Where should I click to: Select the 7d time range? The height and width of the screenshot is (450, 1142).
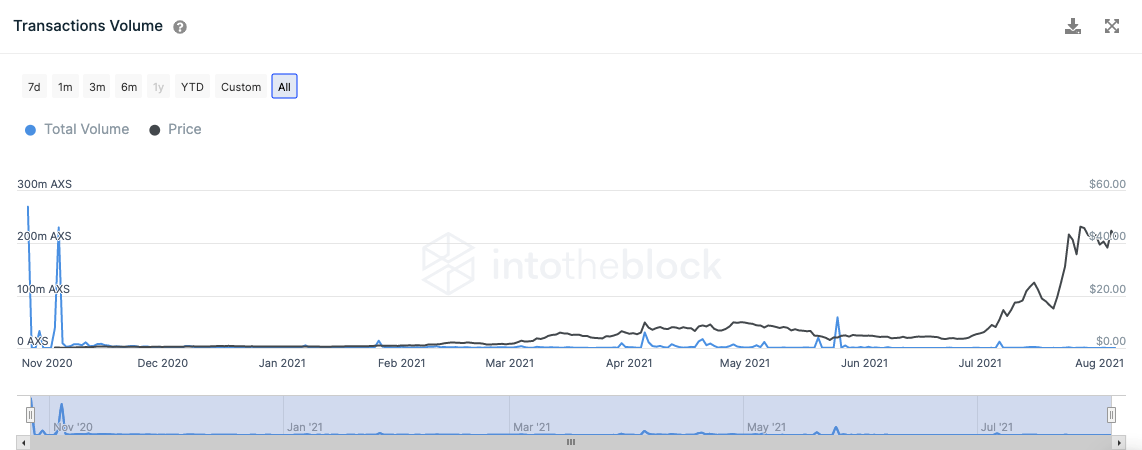34,87
